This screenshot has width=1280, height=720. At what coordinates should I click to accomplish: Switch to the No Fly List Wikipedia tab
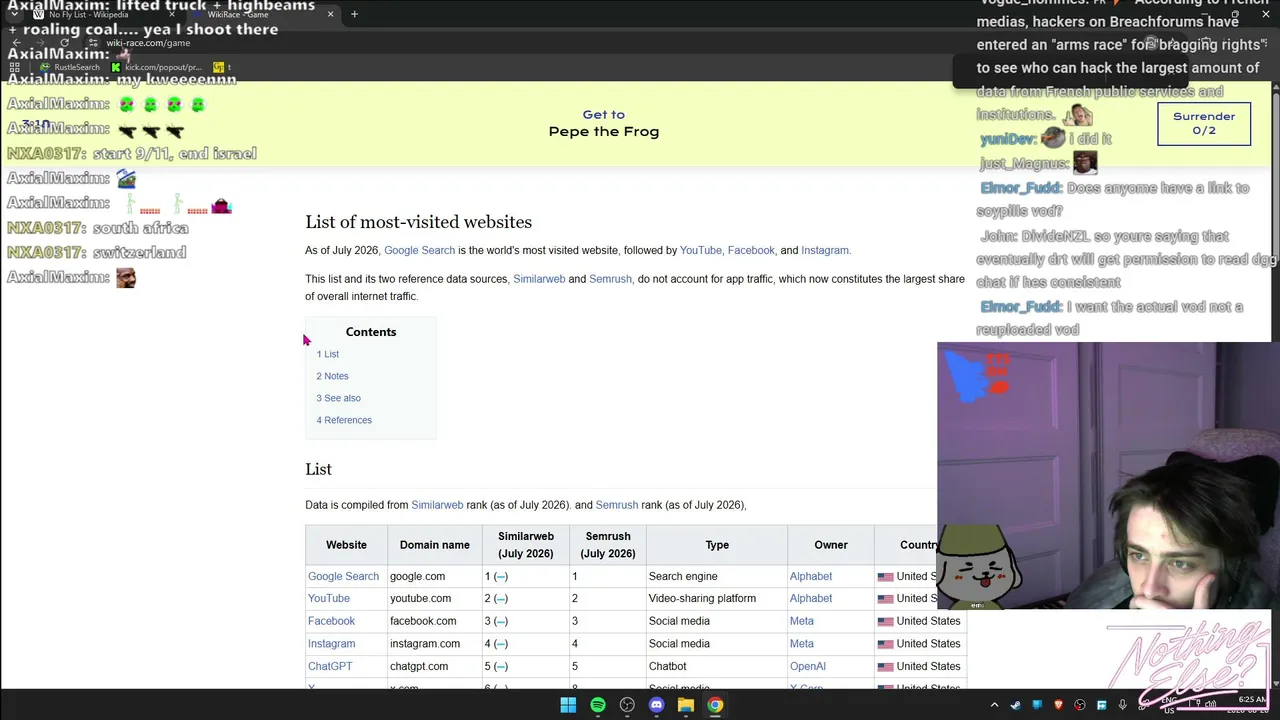(x=104, y=14)
